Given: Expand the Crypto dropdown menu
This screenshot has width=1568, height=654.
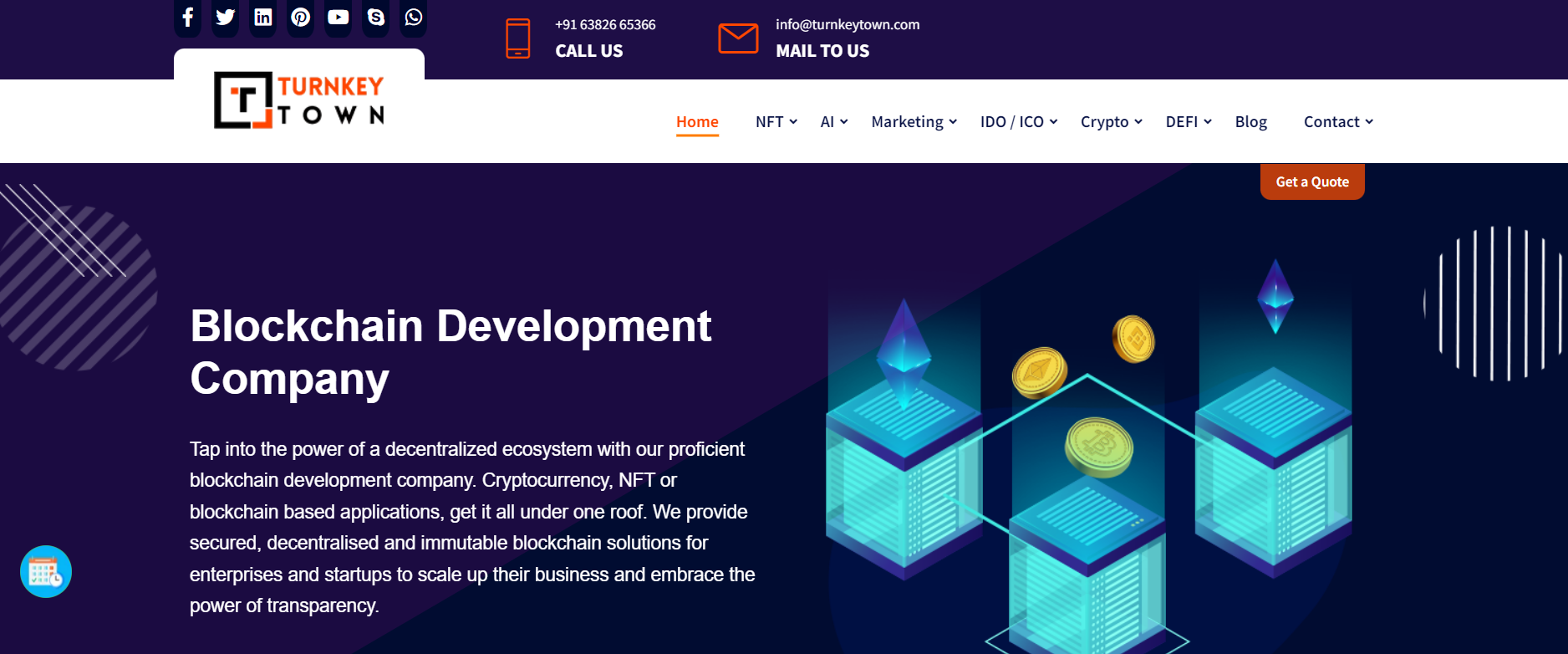Looking at the screenshot, I should (1112, 122).
